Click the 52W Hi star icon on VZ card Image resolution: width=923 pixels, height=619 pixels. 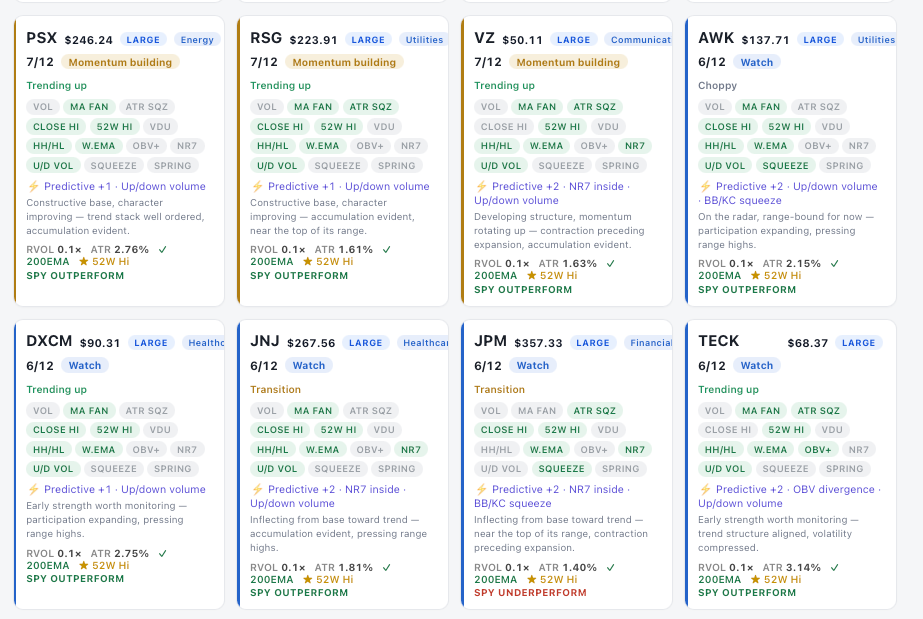(532, 275)
